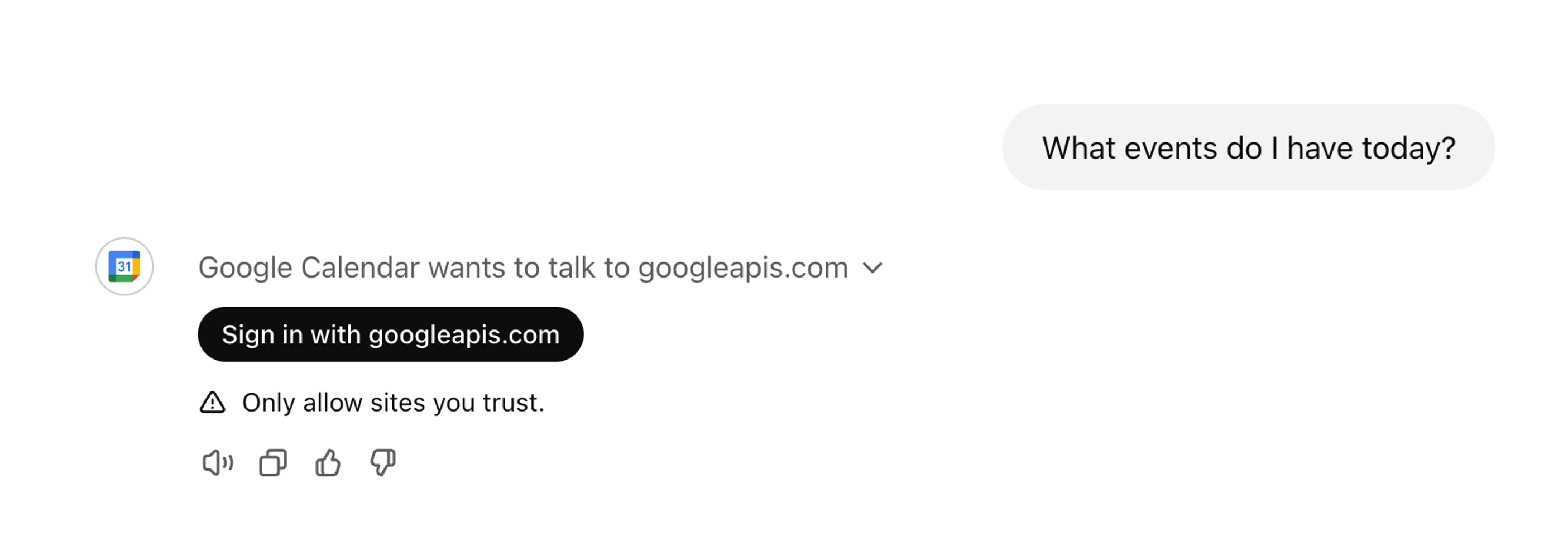Select the Only allow sites you trust warning
This screenshot has width=1568, height=545.
pos(393,403)
